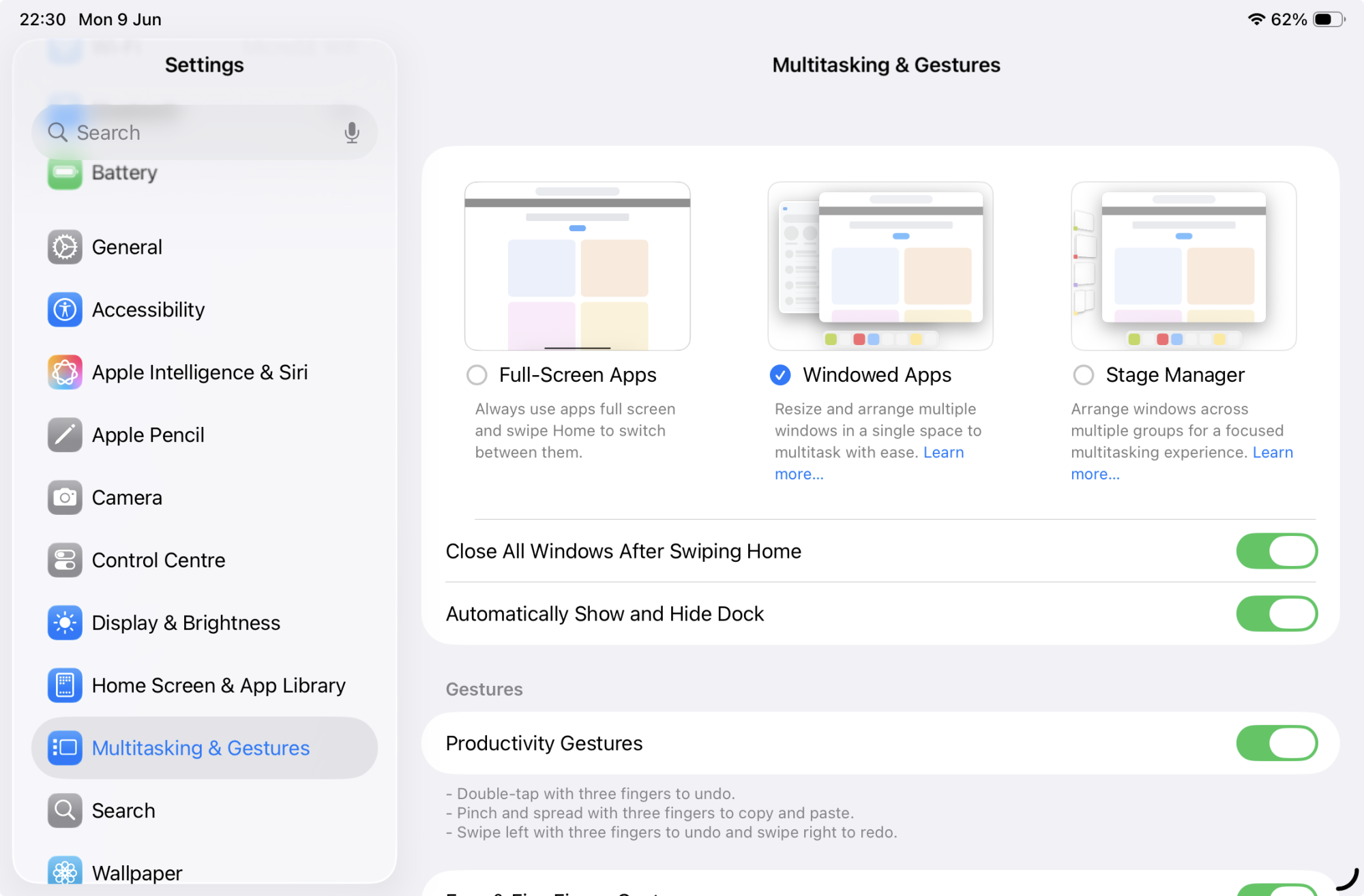Image resolution: width=1364 pixels, height=896 pixels.
Task: Open General settings gear icon
Action: pos(65,247)
